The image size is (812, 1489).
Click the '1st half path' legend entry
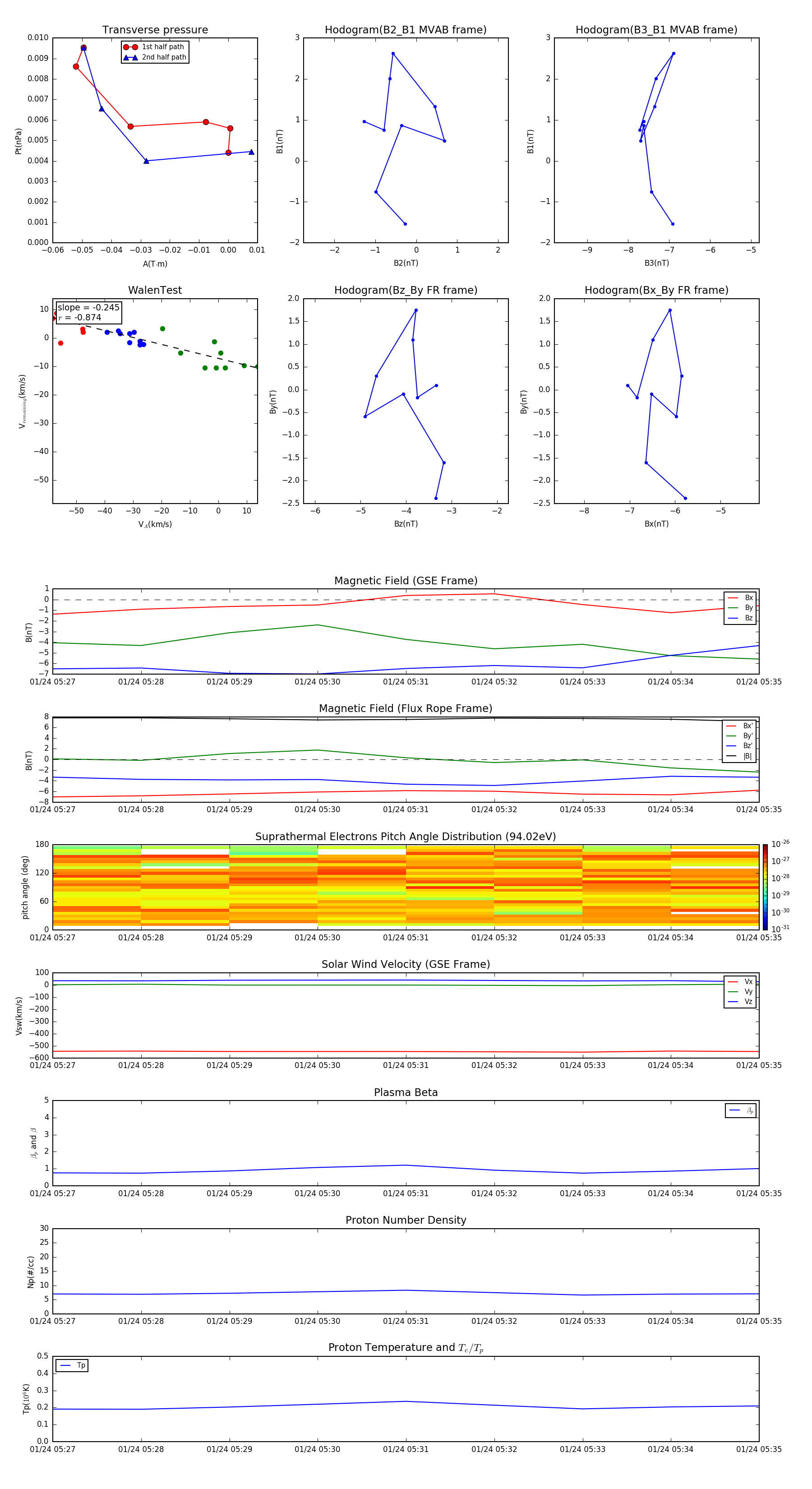[155, 47]
